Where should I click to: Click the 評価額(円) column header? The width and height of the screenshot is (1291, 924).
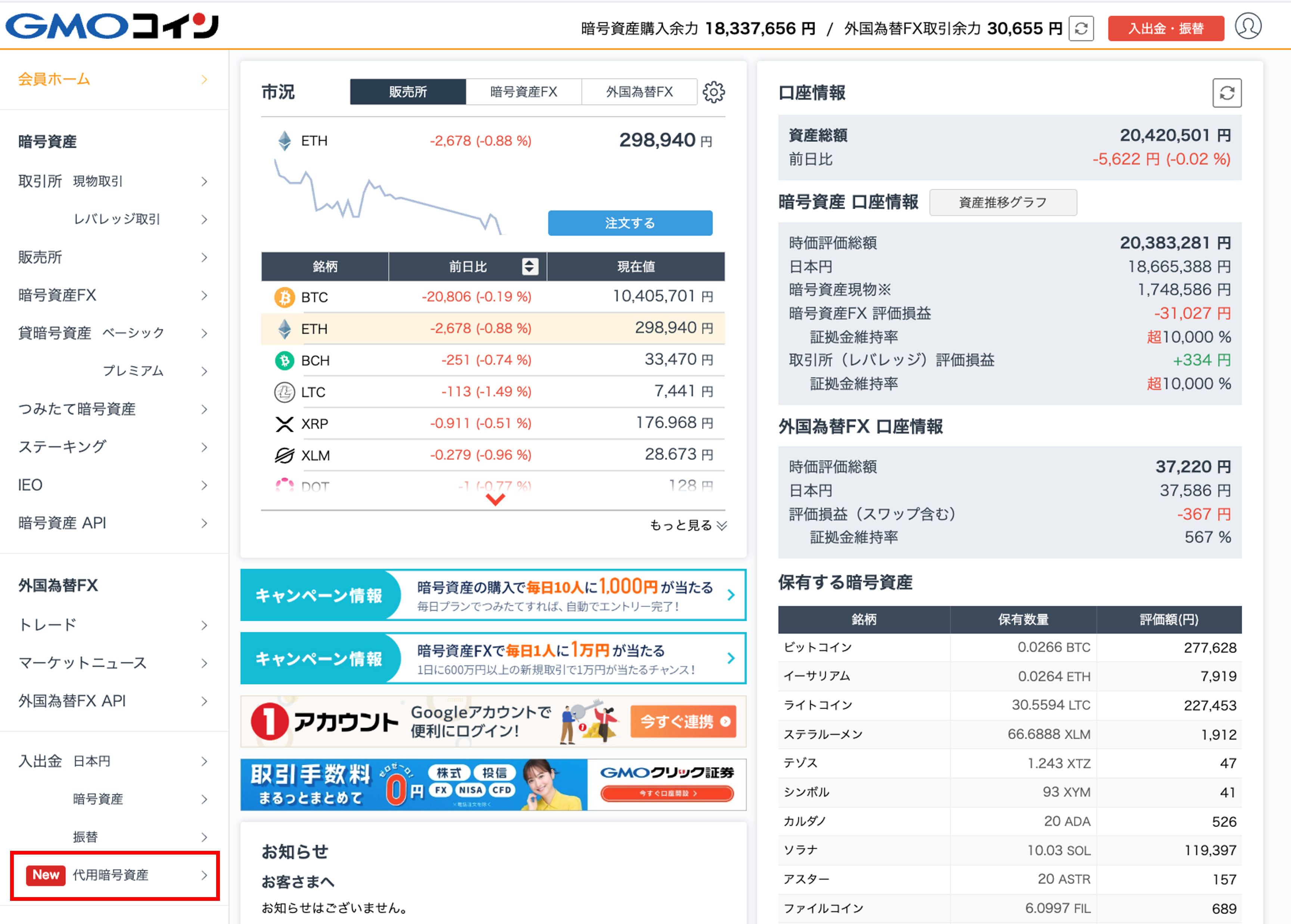[x=1169, y=620]
